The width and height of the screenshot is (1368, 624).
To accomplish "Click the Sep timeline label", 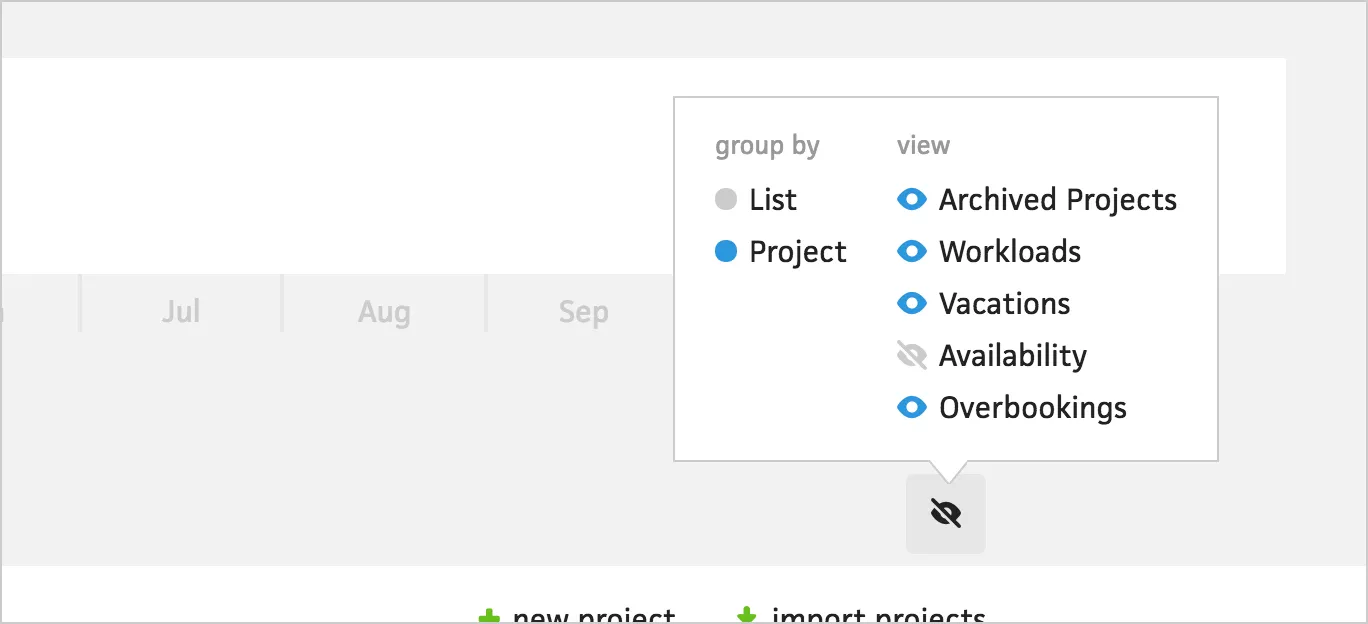I will [583, 311].
